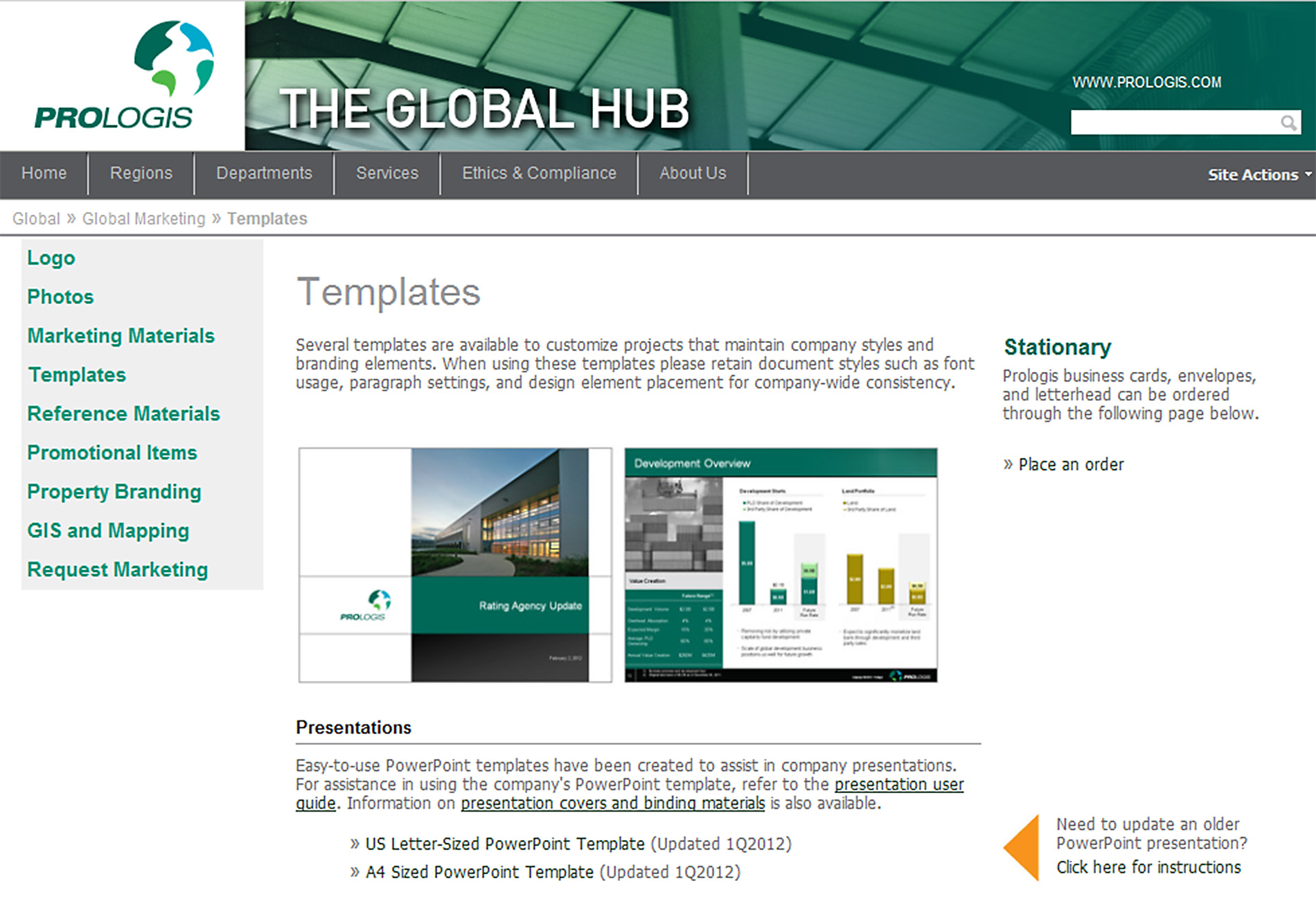Open GIS and Mapping sidebar link
1316x899 pixels.
coord(108,531)
